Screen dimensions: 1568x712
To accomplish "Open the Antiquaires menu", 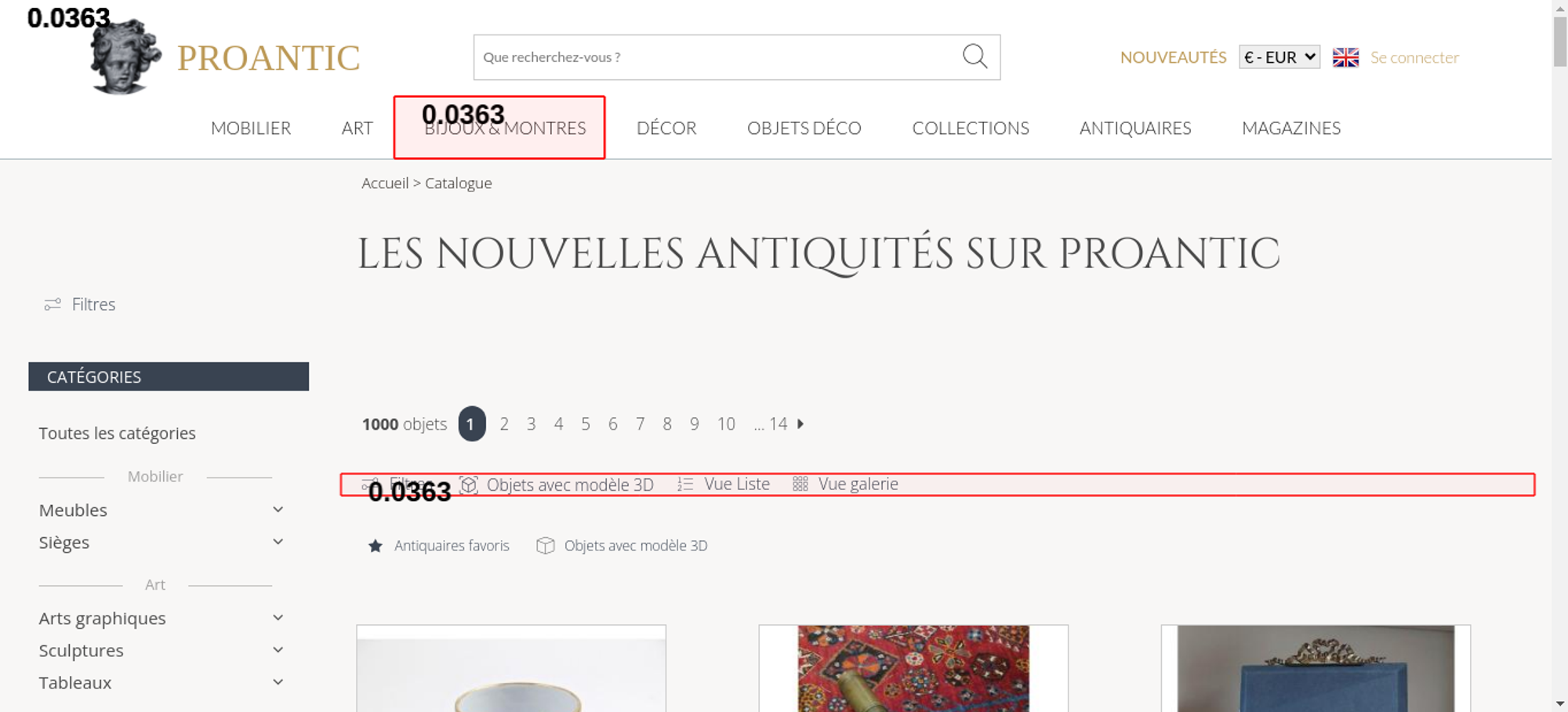I will click(x=1134, y=128).
